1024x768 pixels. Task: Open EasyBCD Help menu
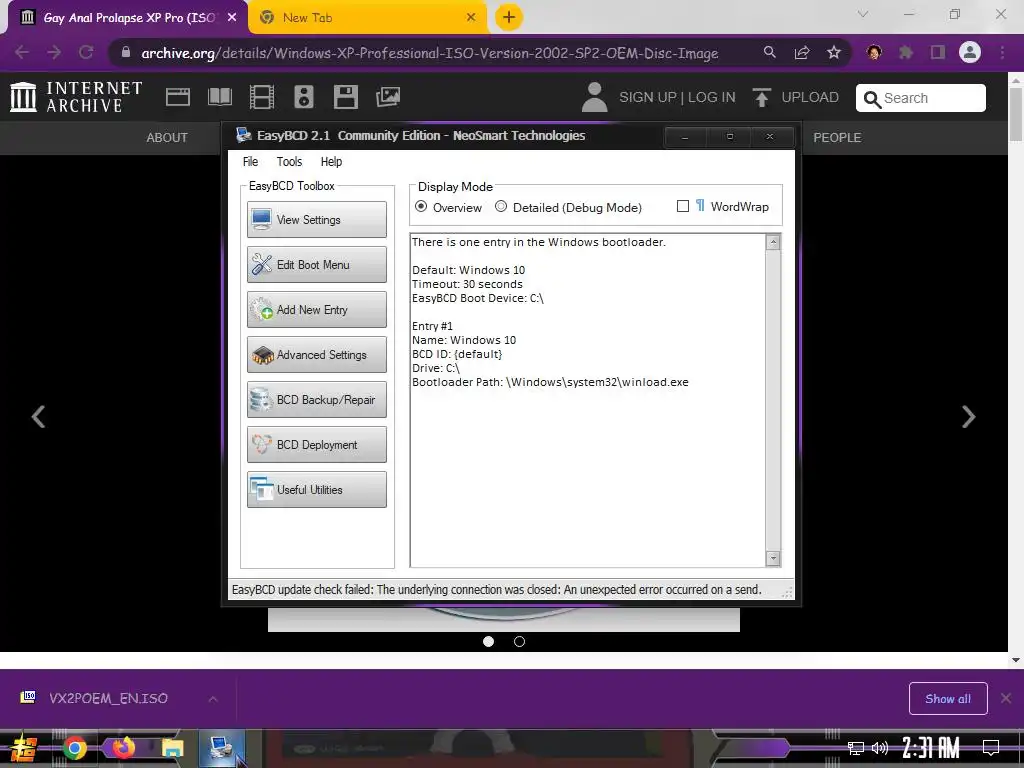[x=331, y=161]
